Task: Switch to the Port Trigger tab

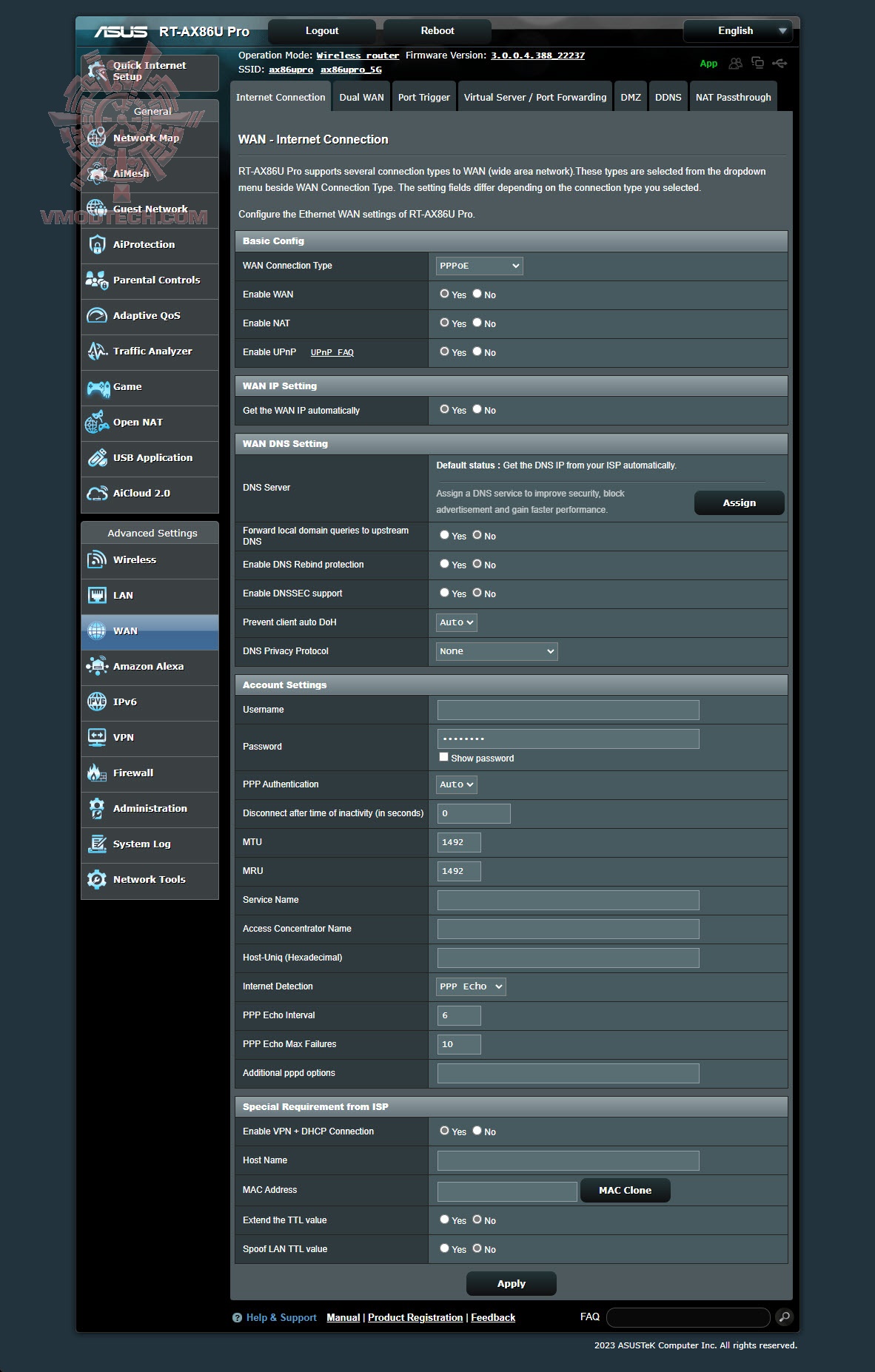Action: [x=423, y=97]
